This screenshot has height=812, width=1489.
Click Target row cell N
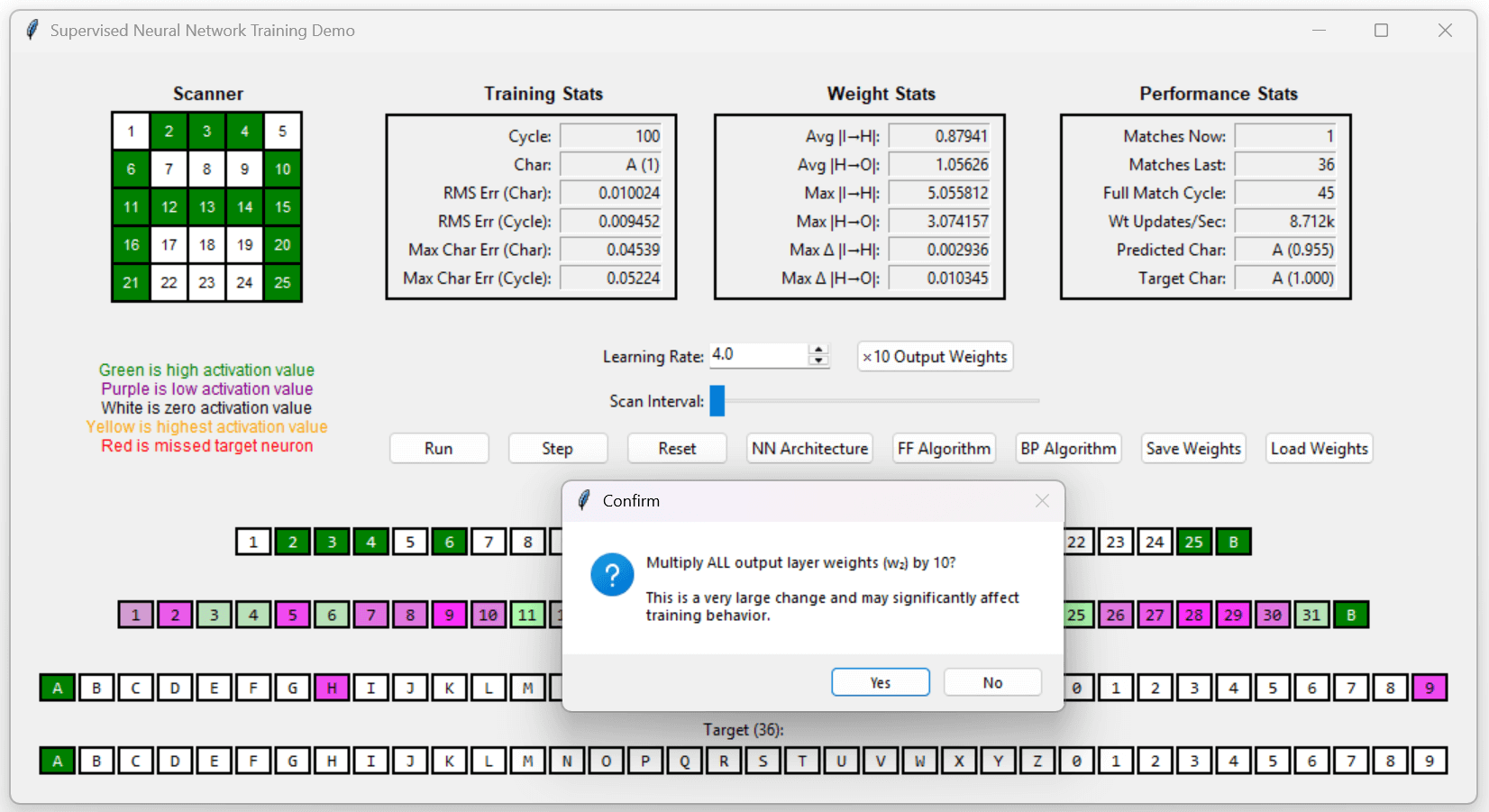coord(567,761)
